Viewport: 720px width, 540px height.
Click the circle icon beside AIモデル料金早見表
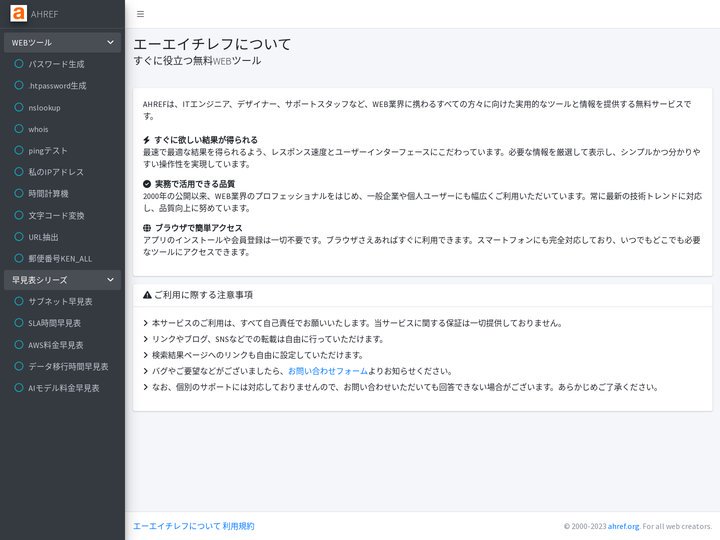pyautogui.click(x=19, y=388)
